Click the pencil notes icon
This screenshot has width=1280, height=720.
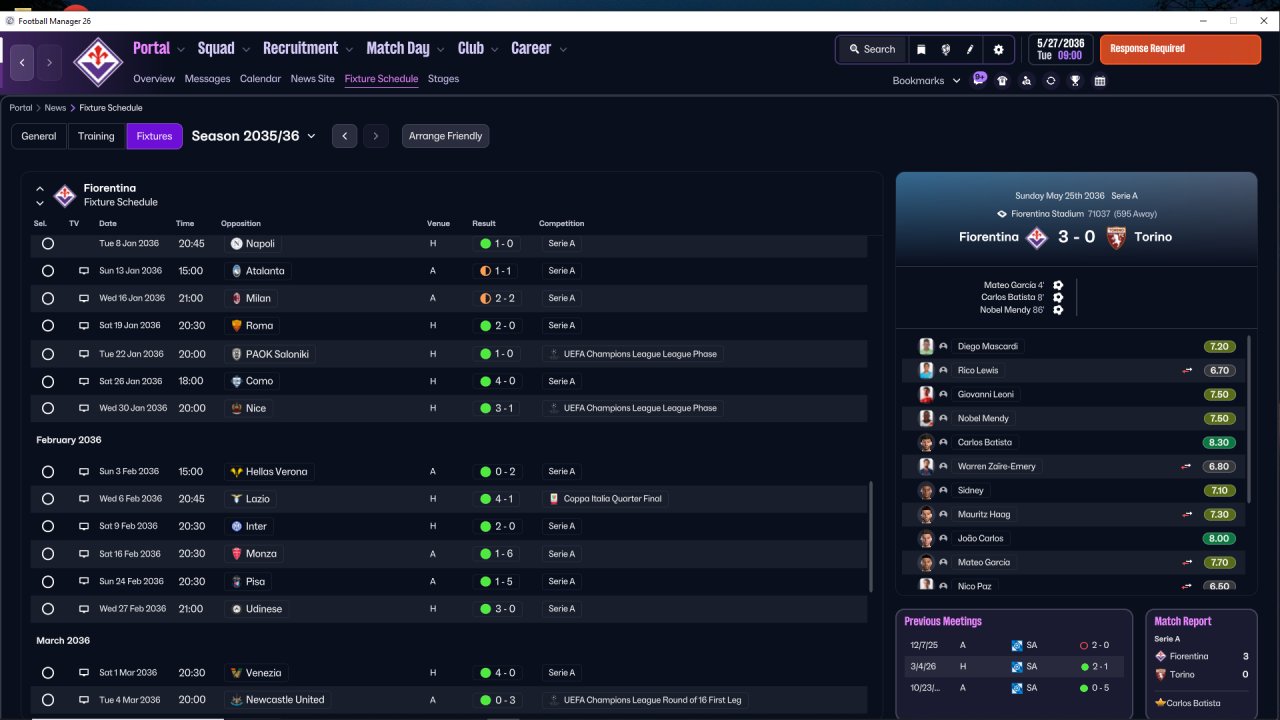pyautogui.click(x=970, y=49)
